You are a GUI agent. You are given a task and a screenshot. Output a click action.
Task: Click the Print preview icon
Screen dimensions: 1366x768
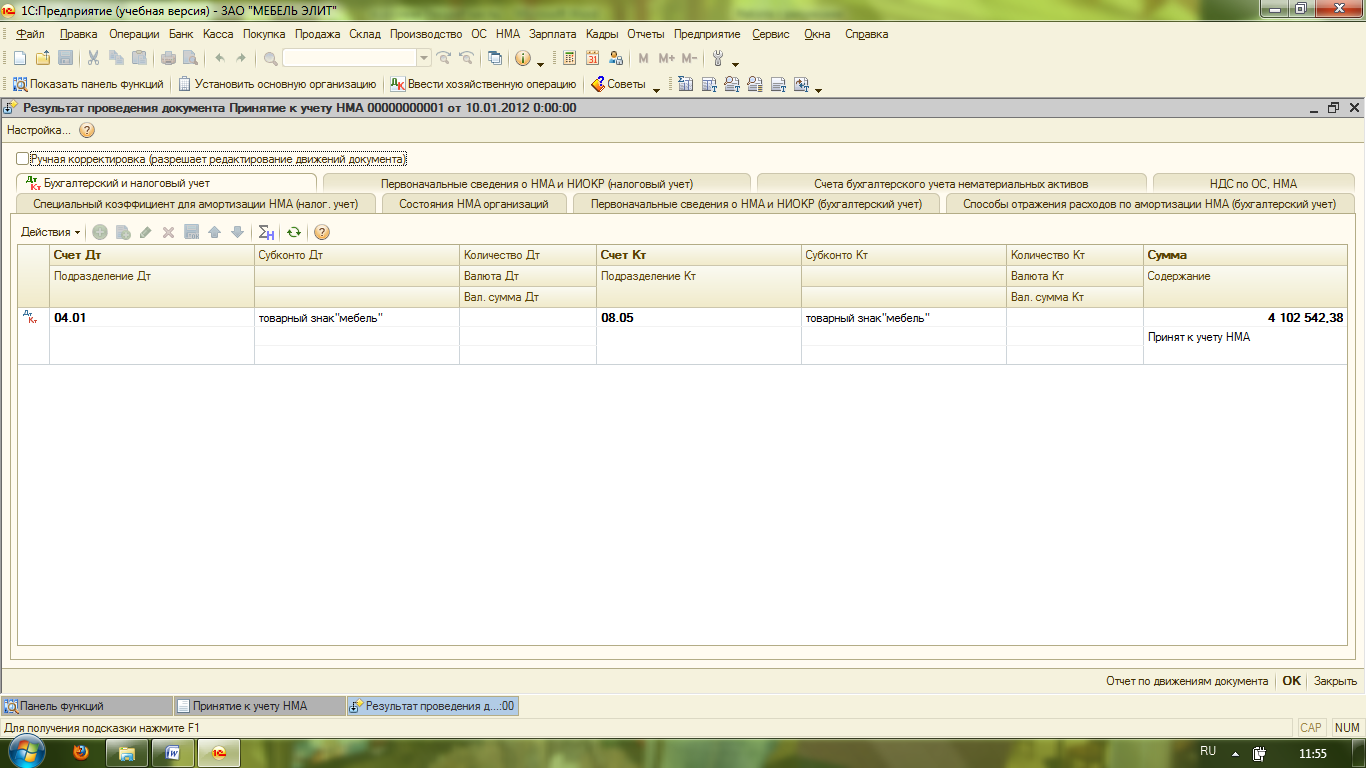point(190,59)
